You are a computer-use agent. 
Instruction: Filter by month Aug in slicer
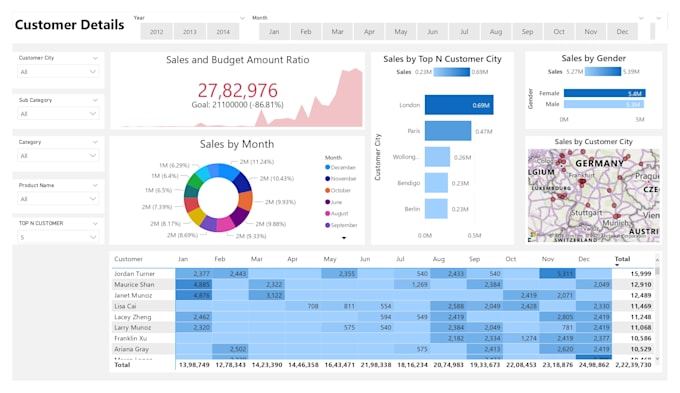pos(496,32)
